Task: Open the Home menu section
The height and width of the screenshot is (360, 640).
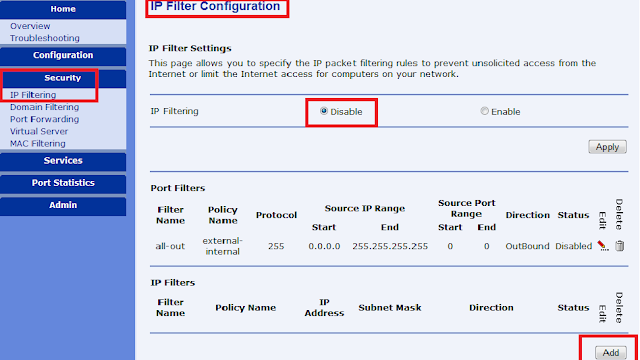Action: click(x=63, y=9)
